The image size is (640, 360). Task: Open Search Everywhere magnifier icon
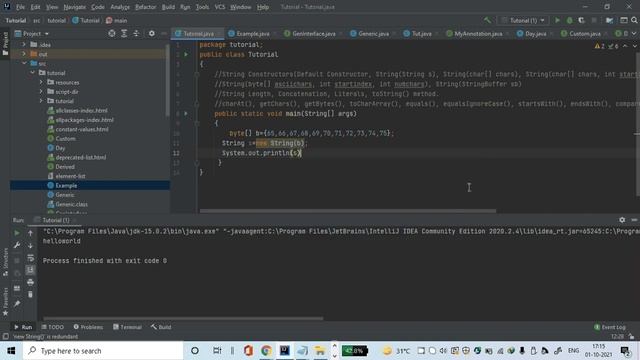[x=634, y=20]
